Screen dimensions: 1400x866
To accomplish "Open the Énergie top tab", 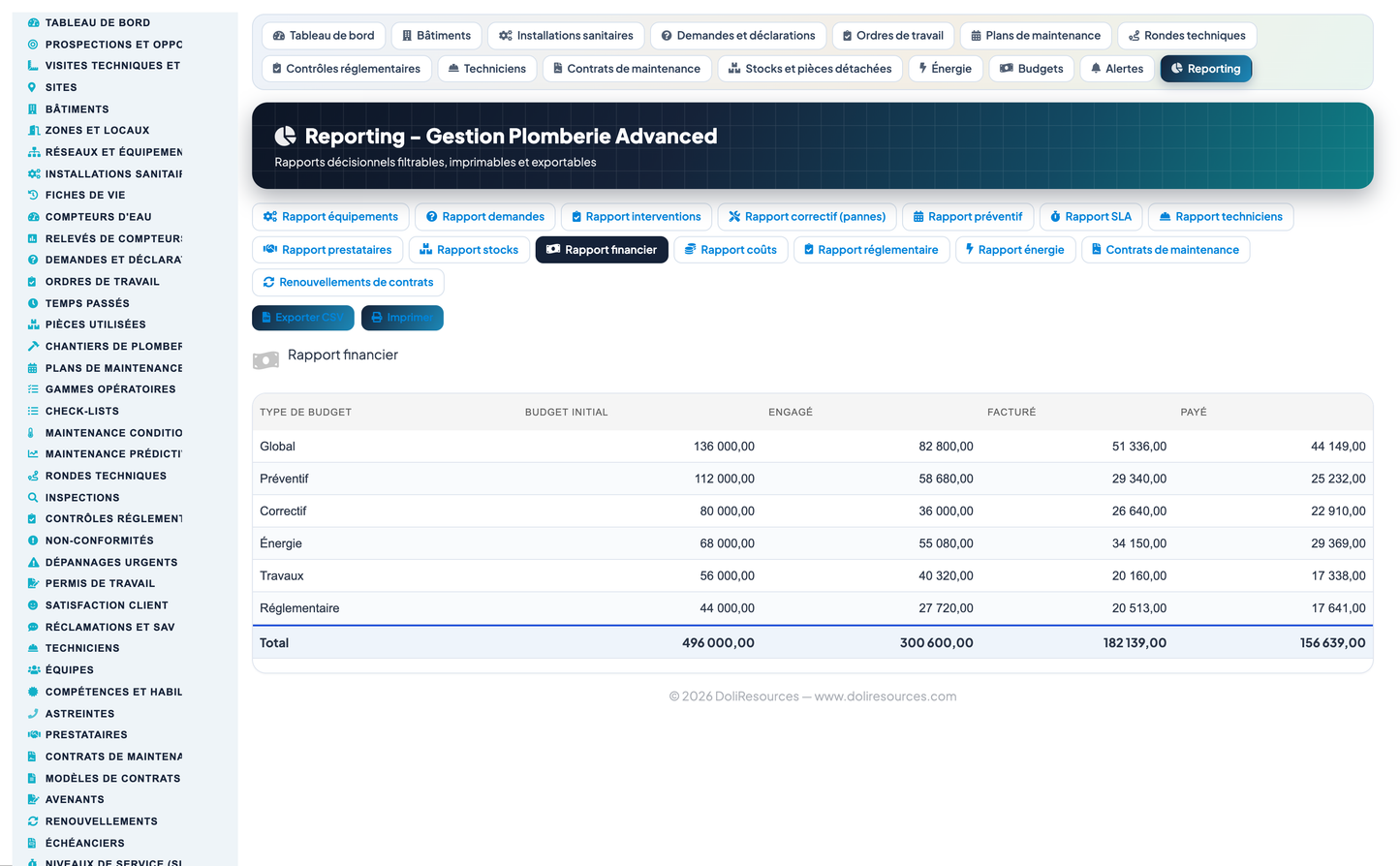I will (946, 69).
